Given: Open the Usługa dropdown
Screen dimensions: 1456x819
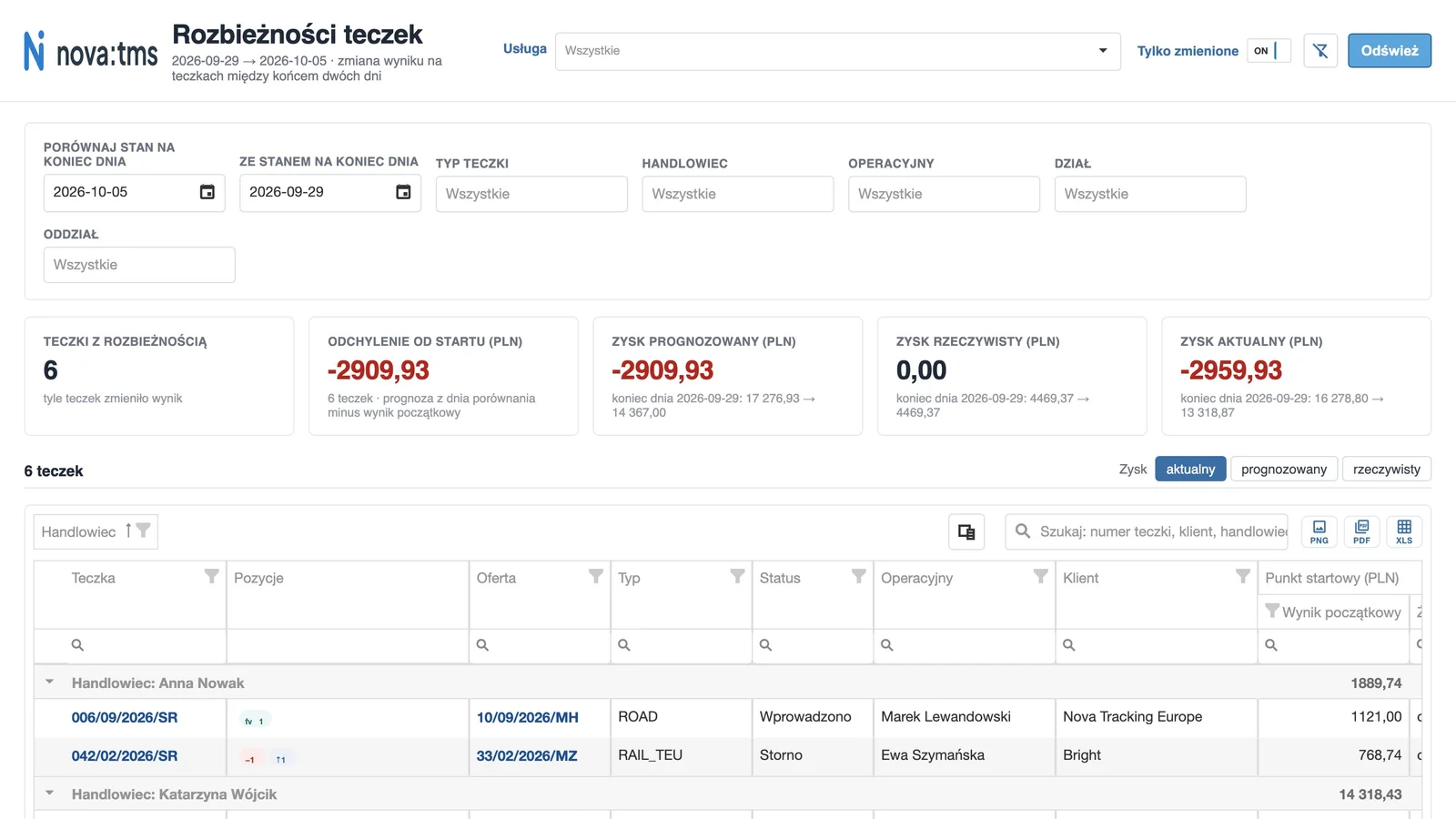Looking at the screenshot, I should (837, 51).
